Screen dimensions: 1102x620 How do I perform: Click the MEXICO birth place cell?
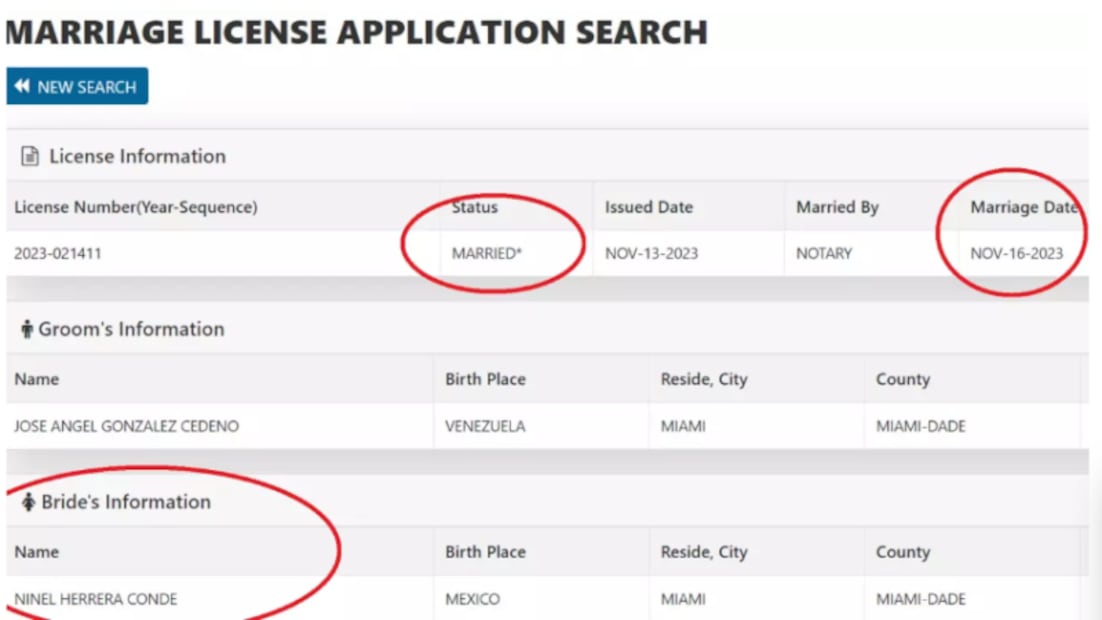(472, 600)
